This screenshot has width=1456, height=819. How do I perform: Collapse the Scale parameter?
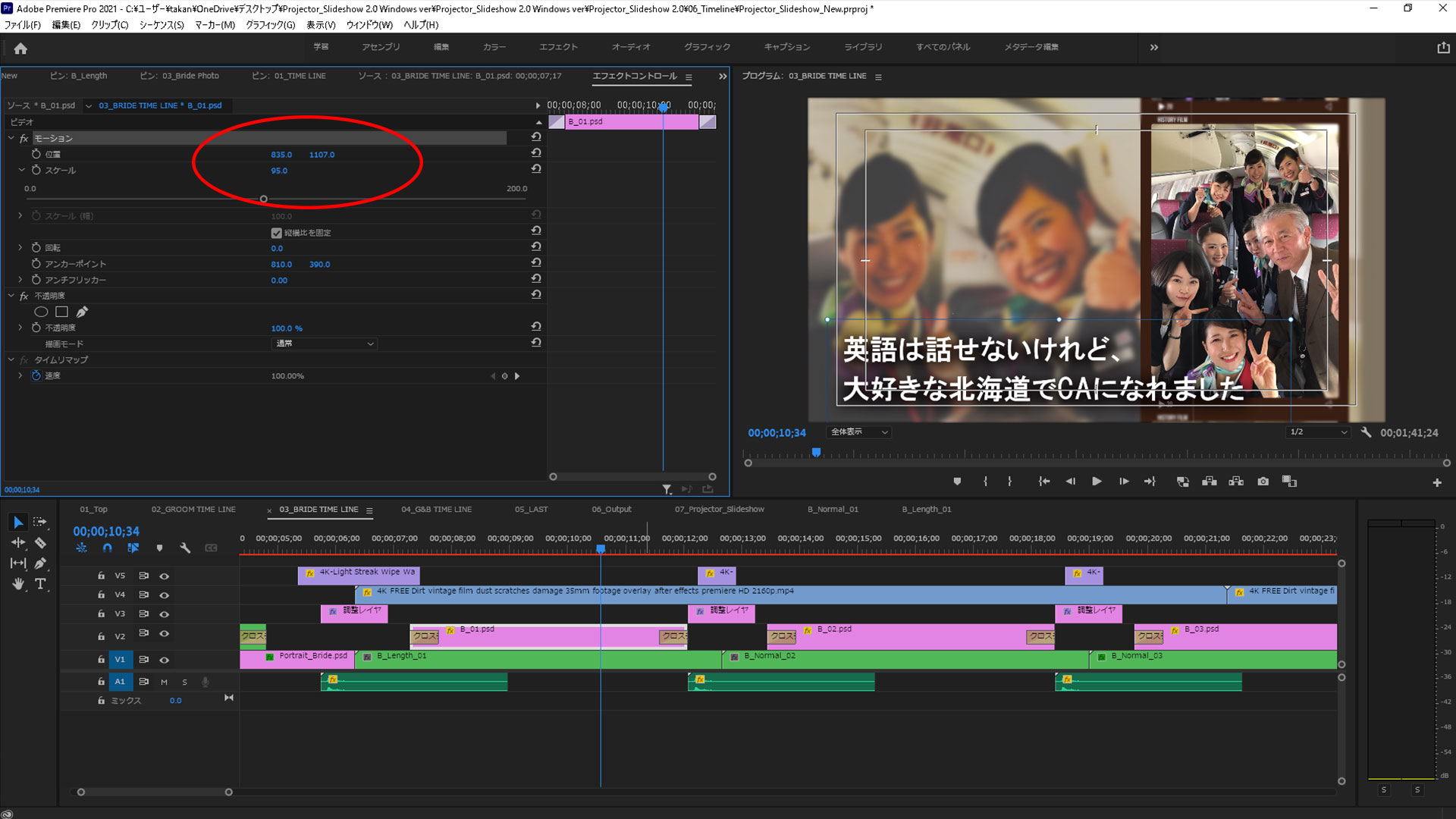(x=21, y=170)
